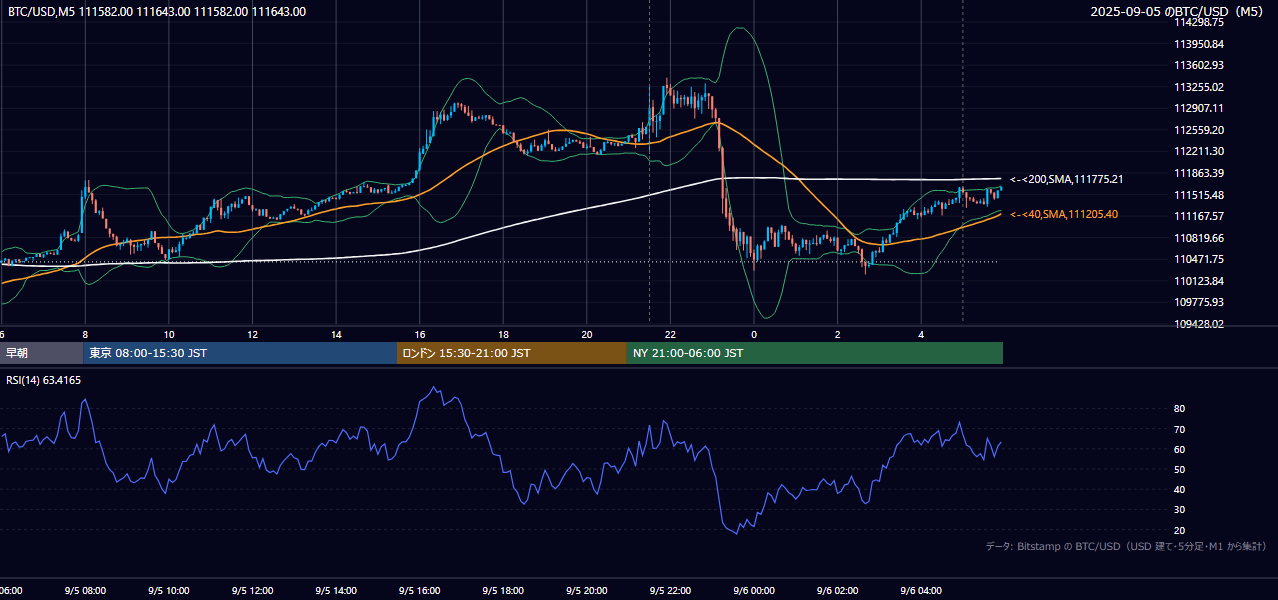Click the 40 SMA label 111205.40
Viewport: 1278px width, 600px height.
coord(1064,214)
